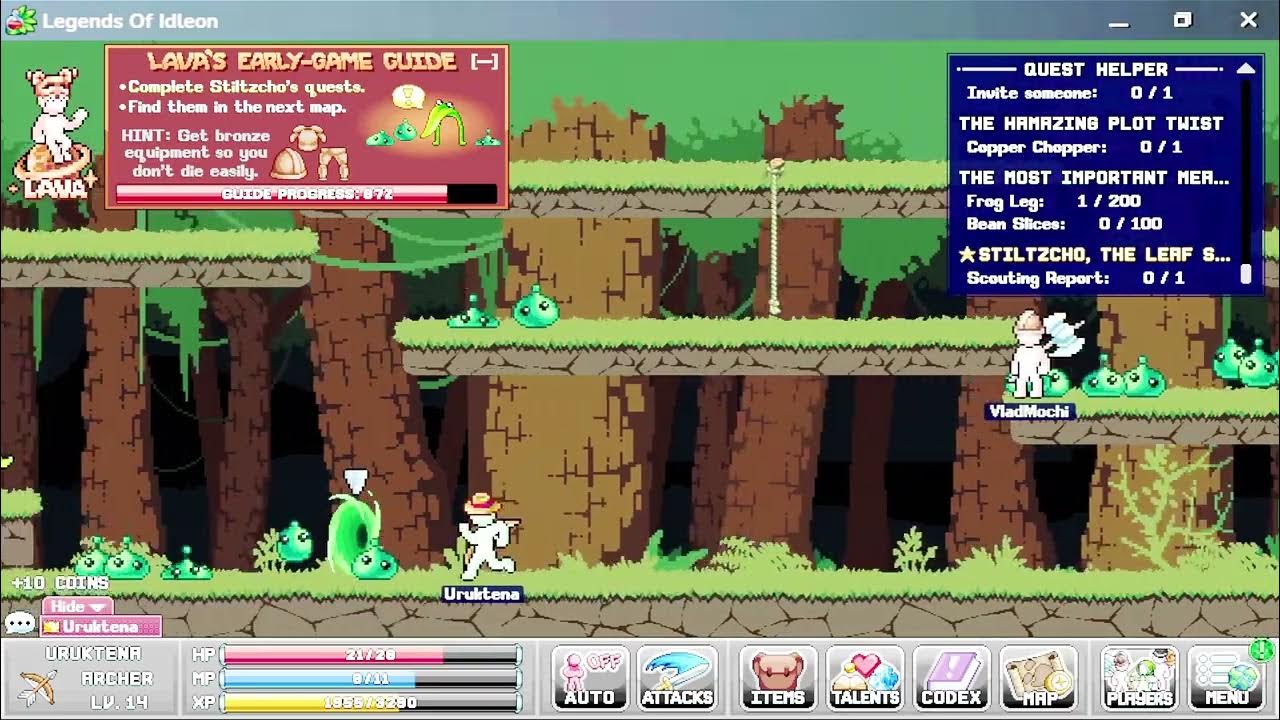This screenshot has width=1280, height=720.
Task: Click the HP health bar
Action: tap(370, 655)
